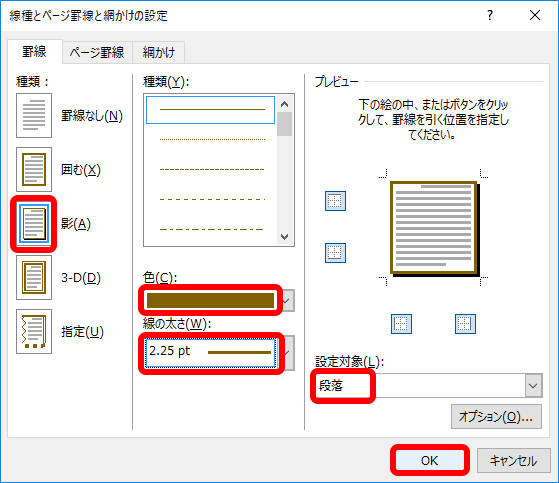Choose the 囲む(X) box border icon
The image size is (559, 483).
34,170
